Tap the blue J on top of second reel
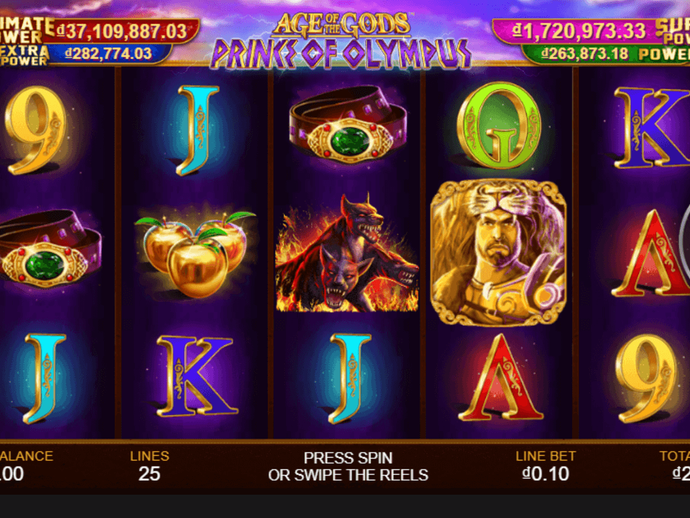This screenshot has width=690, height=518. (x=198, y=130)
